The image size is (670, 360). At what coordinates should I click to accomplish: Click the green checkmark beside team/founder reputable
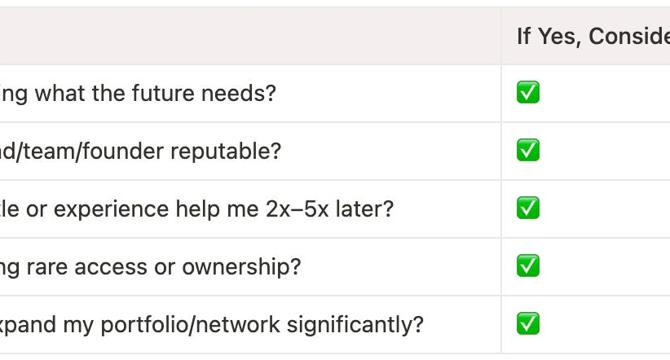528,150
